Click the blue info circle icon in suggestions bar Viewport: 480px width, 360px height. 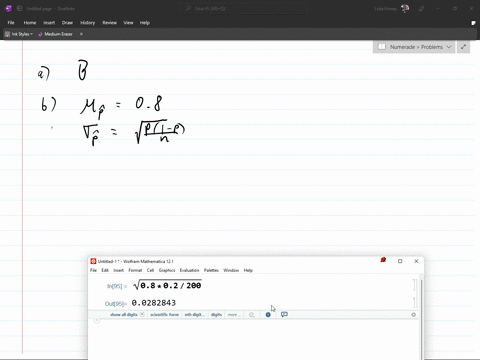268,315
